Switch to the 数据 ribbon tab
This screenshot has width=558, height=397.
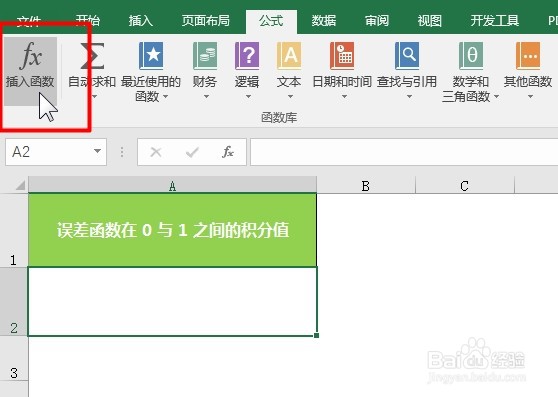pyautogui.click(x=324, y=21)
